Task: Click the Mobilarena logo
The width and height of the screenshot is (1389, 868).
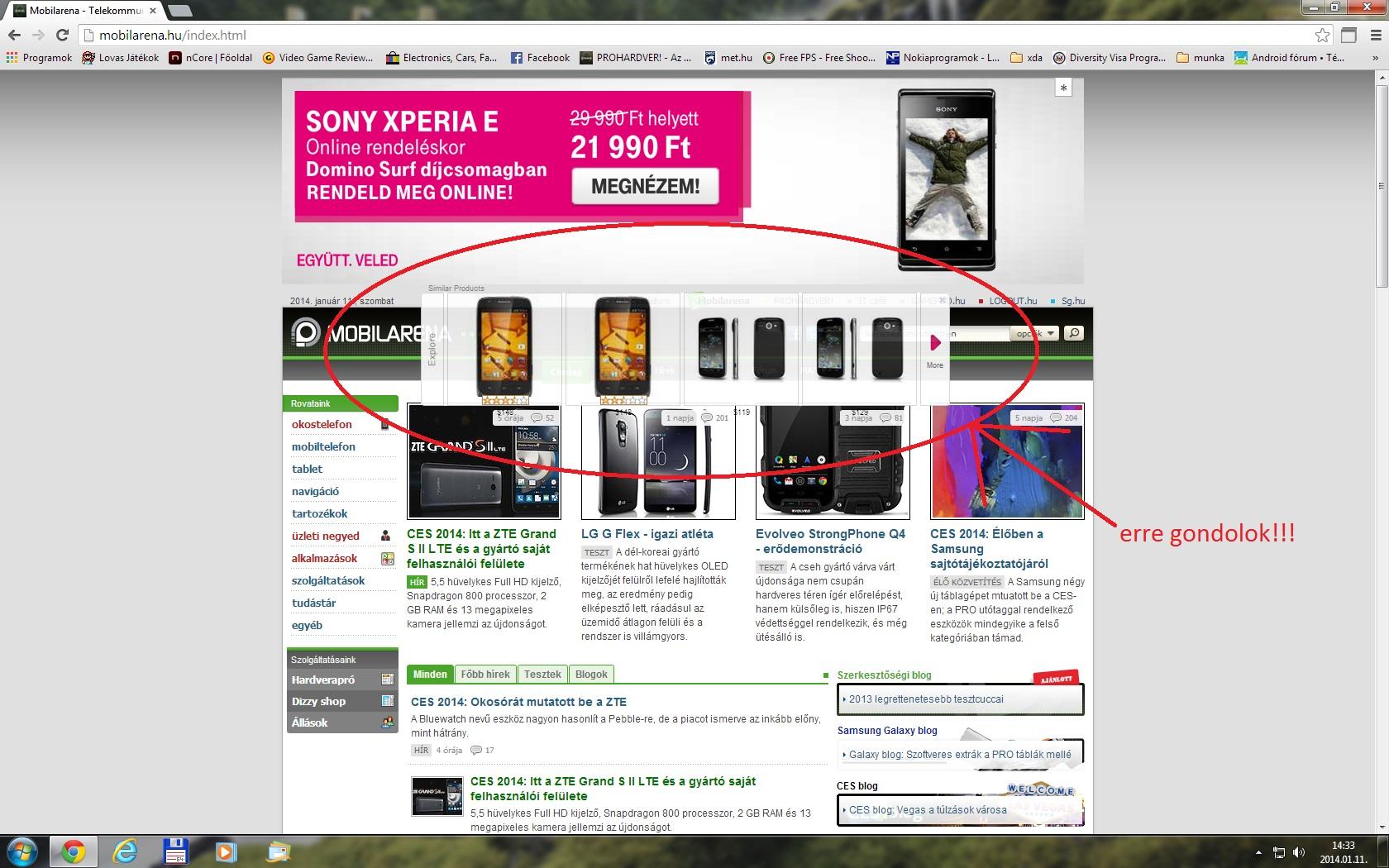Action: 370,334
